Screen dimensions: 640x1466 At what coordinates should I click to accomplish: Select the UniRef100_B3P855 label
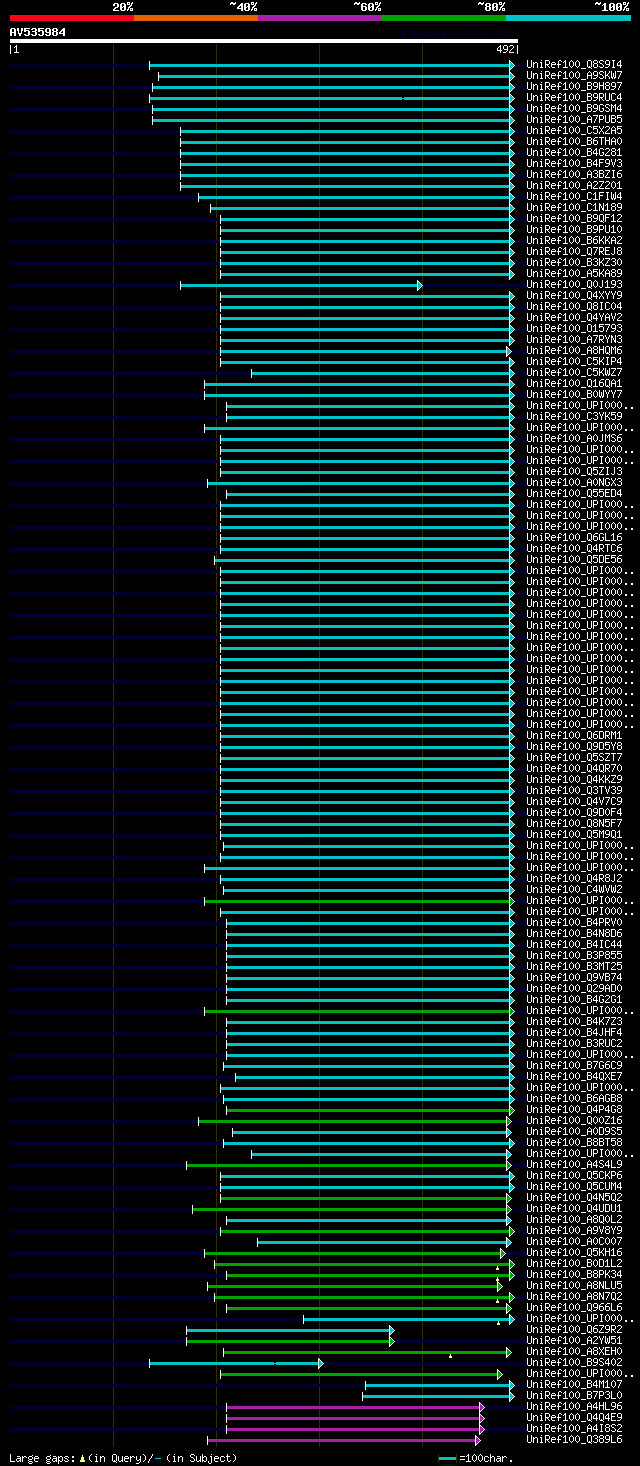(x=574, y=955)
